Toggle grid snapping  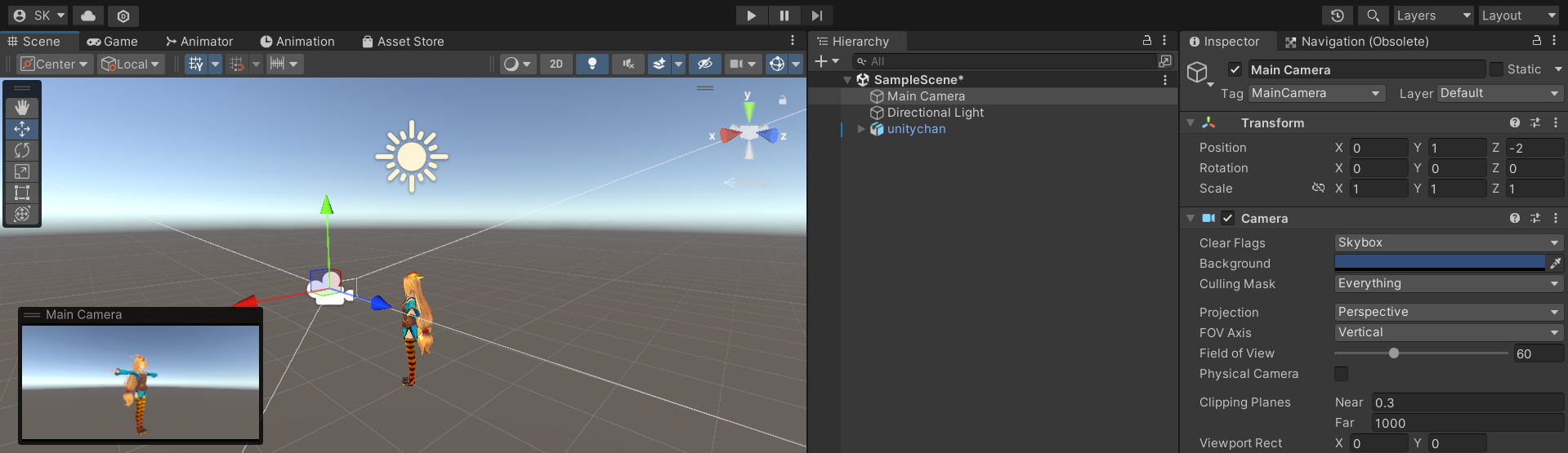click(x=237, y=64)
